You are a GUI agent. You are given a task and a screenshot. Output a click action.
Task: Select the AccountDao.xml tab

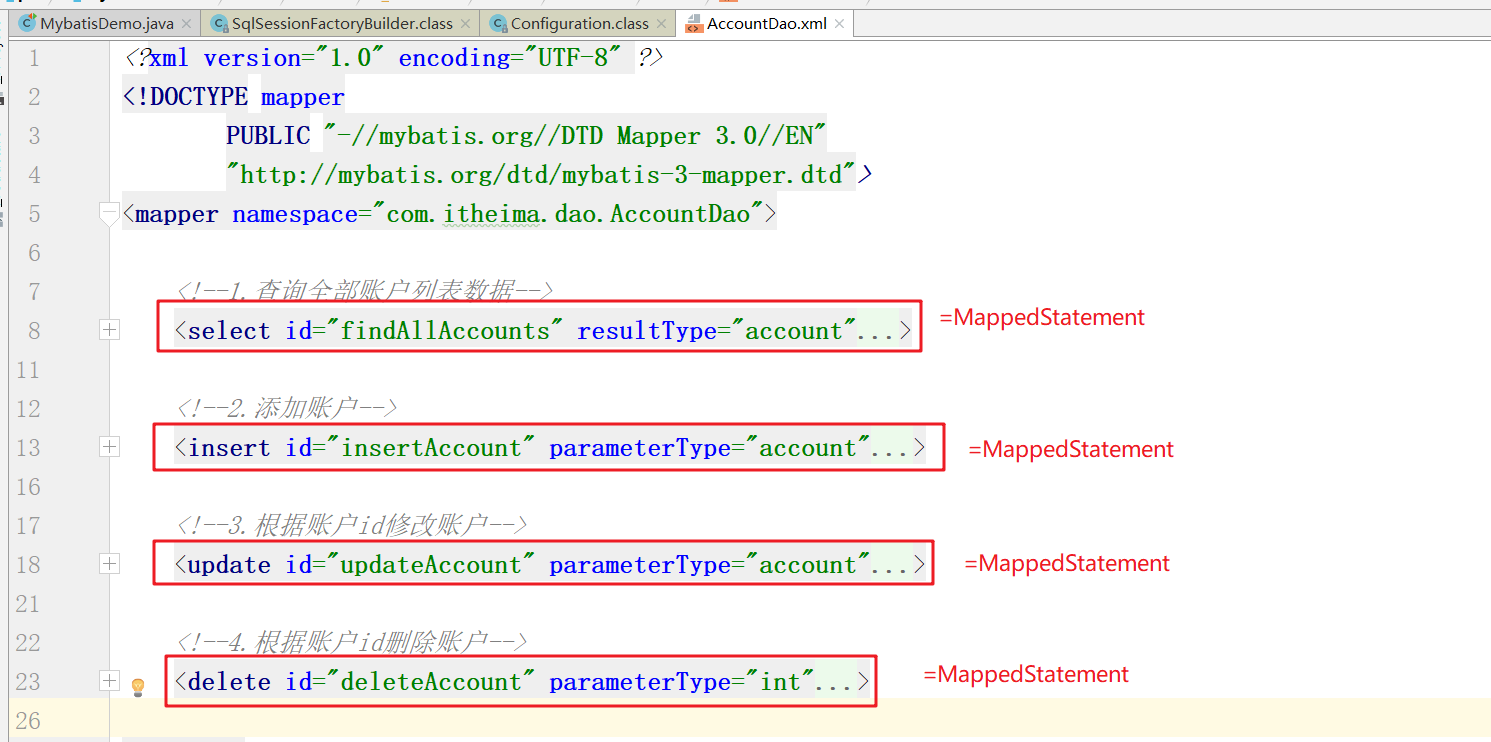(765, 23)
